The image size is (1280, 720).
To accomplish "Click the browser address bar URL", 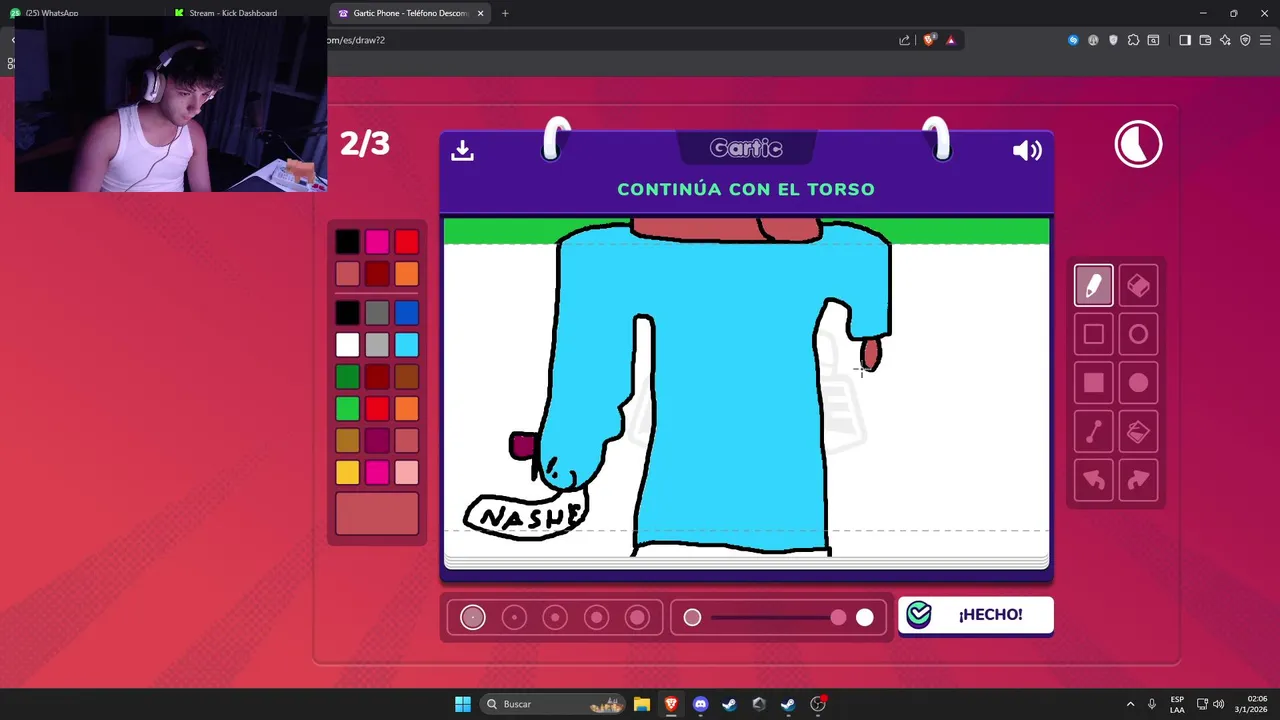I will (x=355, y=40).
